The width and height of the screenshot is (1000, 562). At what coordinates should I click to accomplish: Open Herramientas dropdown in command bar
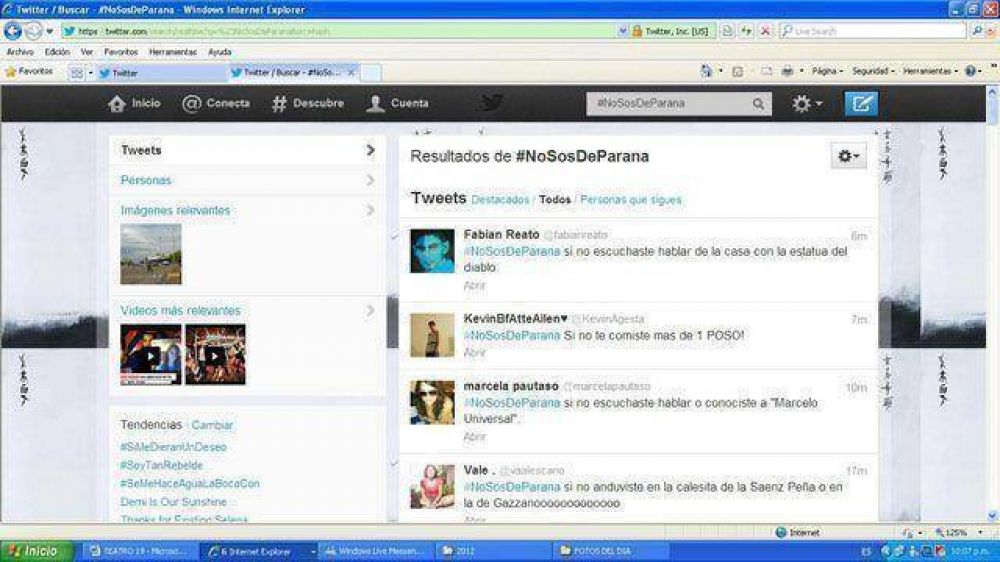coord(930,71)
